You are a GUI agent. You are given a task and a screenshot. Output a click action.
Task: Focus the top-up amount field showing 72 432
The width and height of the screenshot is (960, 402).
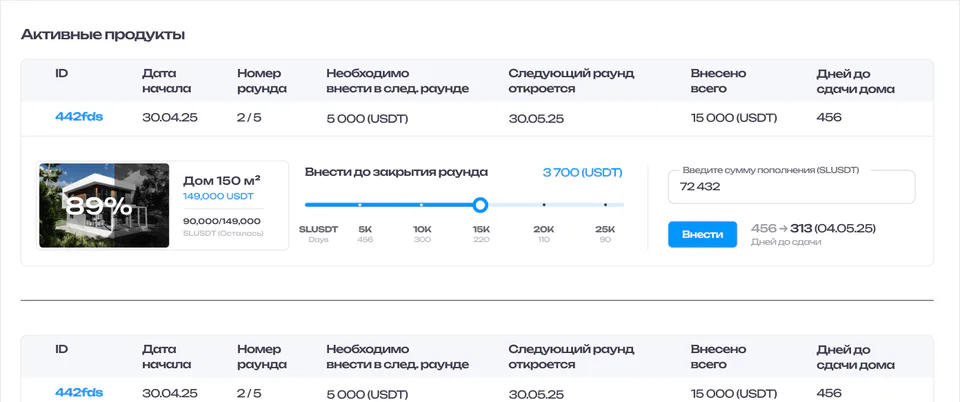[792, 187]
